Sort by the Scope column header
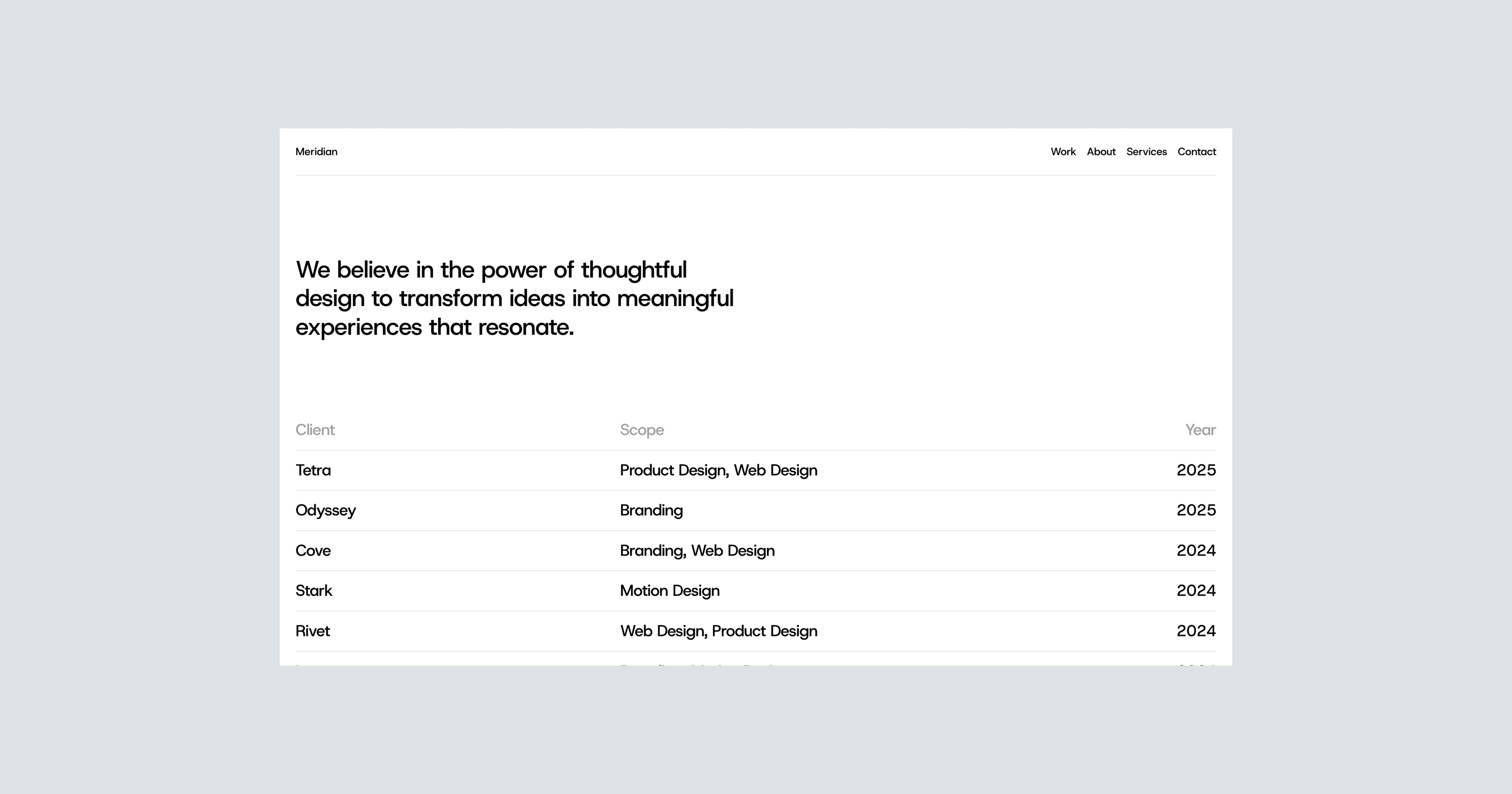Image resolution: width=1512 pixels, height=794 pixels. coord(642,430)
